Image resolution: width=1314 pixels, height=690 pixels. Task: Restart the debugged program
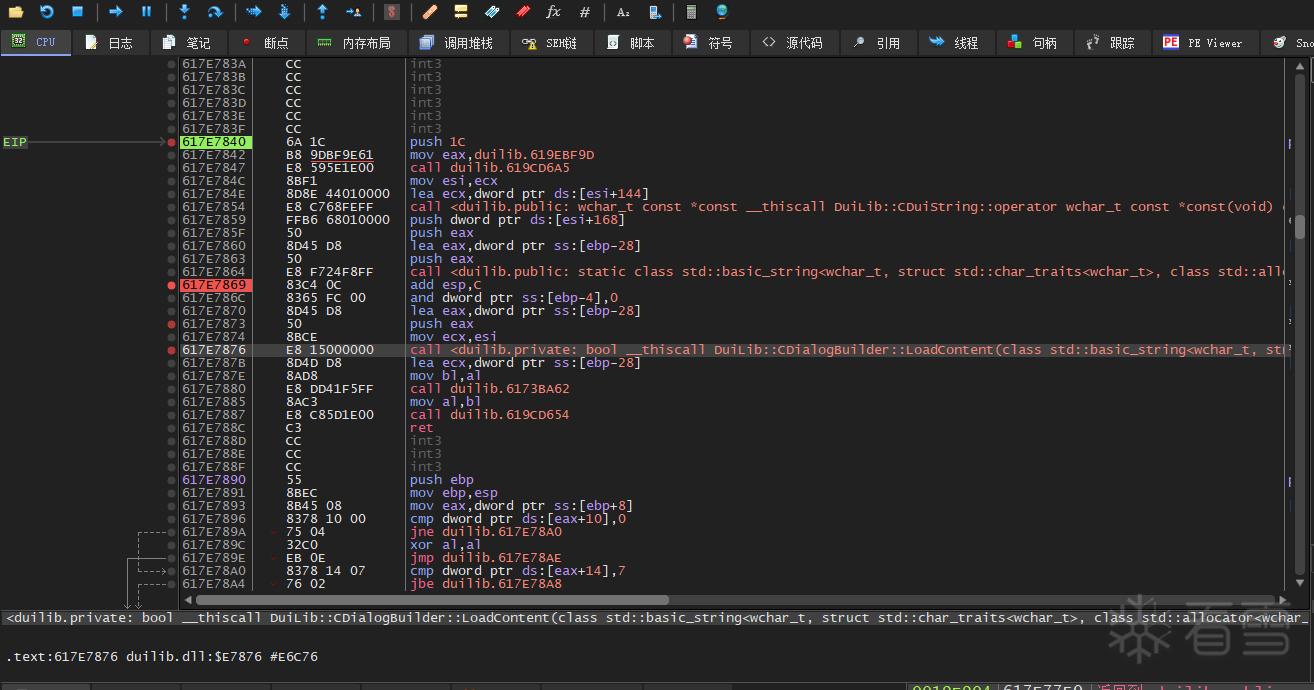point(47,12)
